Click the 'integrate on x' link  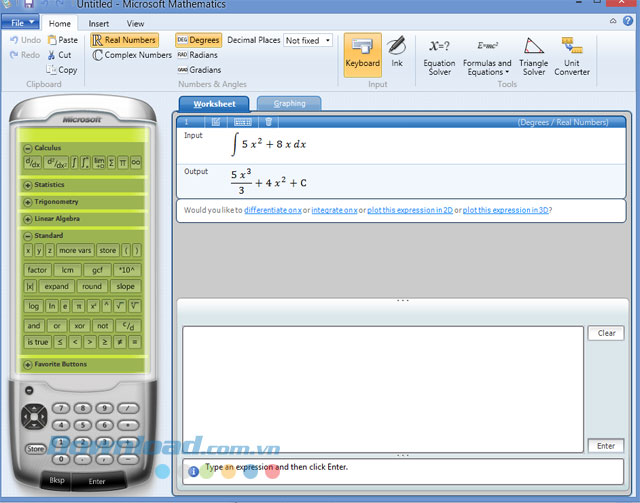click(x=334, y=210)
